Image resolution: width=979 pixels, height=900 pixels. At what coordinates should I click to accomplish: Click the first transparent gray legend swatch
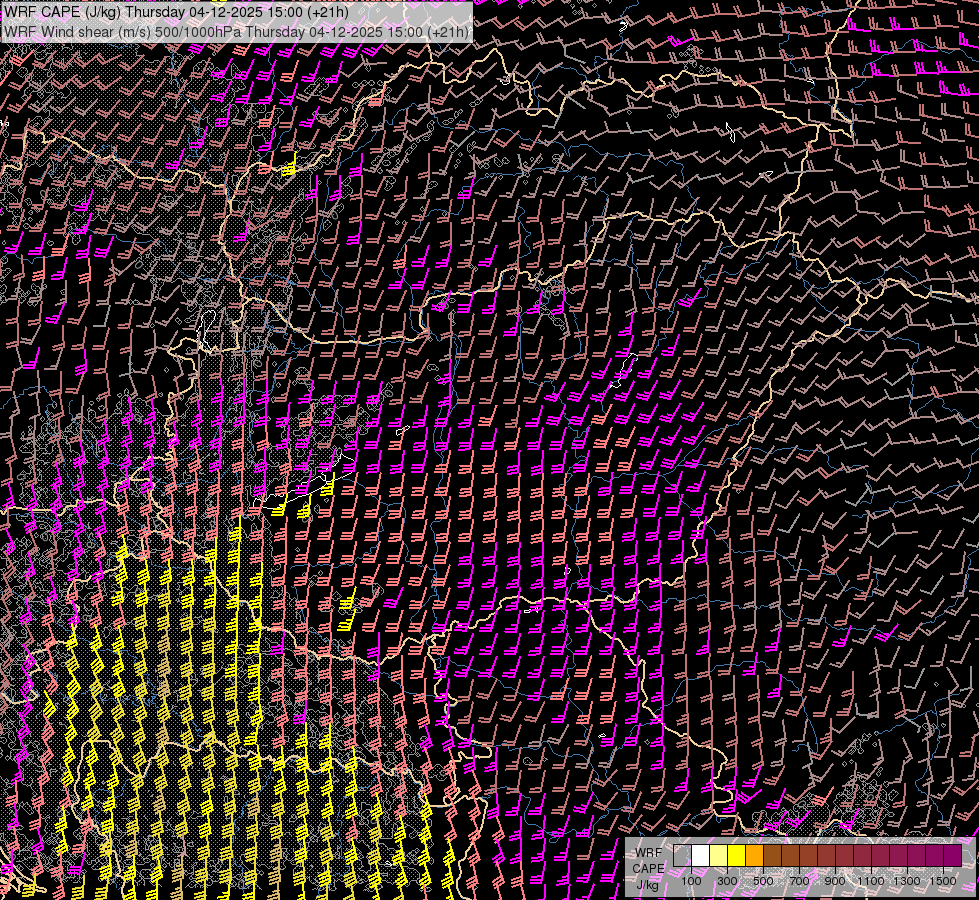tap(682, 856)
